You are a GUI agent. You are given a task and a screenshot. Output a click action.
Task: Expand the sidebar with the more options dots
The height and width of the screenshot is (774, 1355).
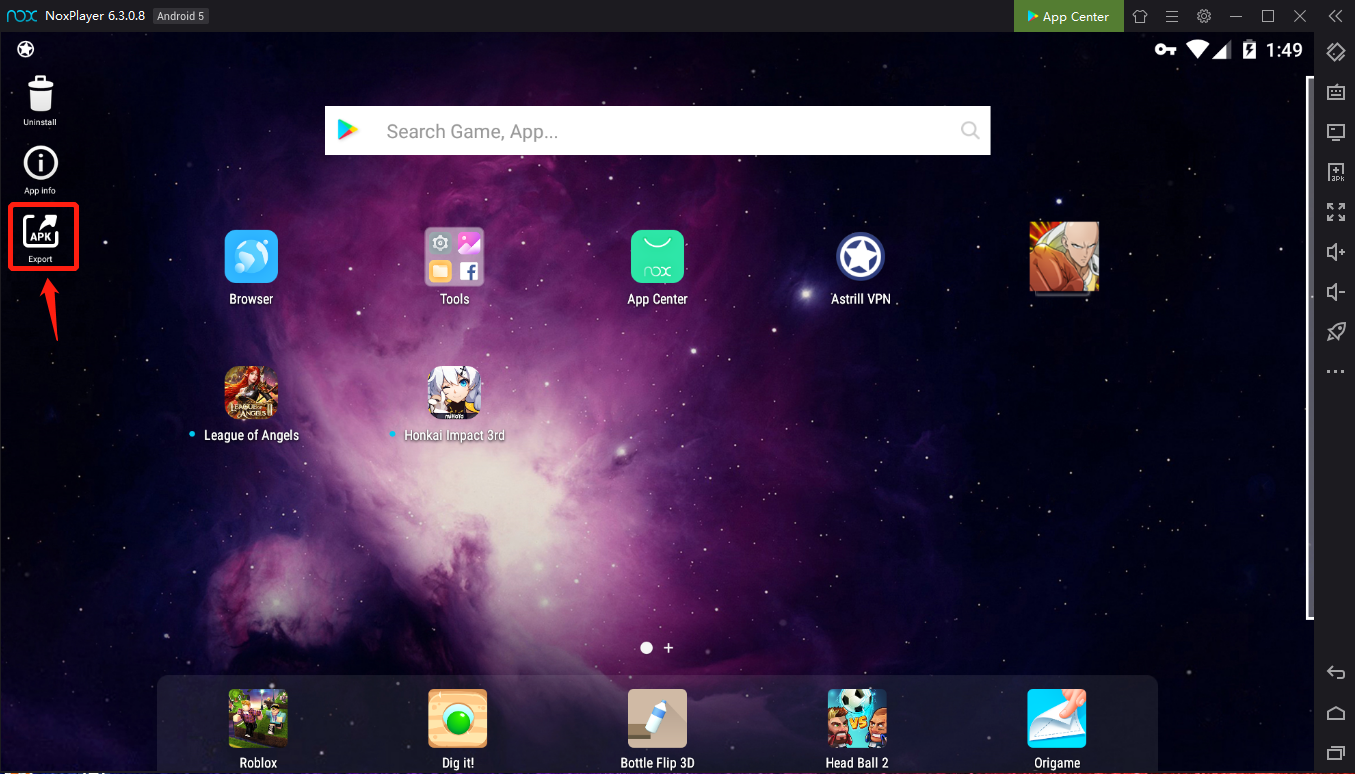pos(1335,371)
